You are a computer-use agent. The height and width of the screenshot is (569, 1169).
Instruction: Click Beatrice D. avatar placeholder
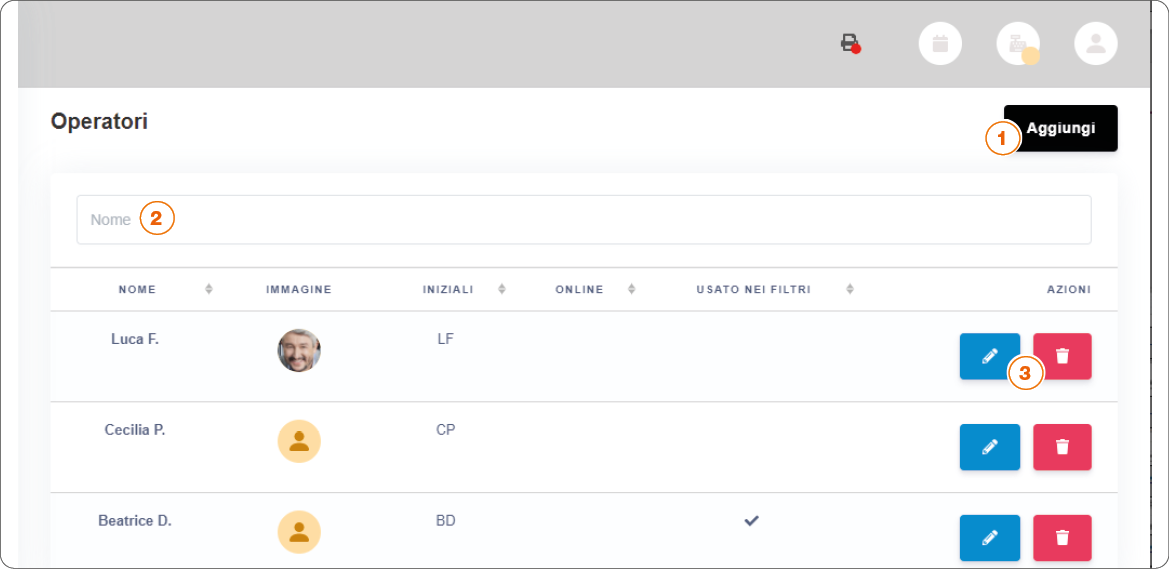click(x=299, y=532)
